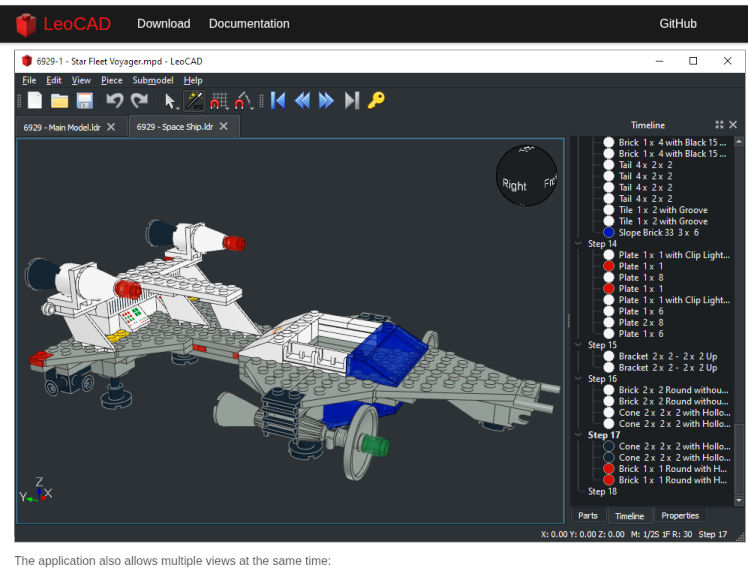
Task: Switch to 6929 - Main Model.ldr tab
Action: 62,127
